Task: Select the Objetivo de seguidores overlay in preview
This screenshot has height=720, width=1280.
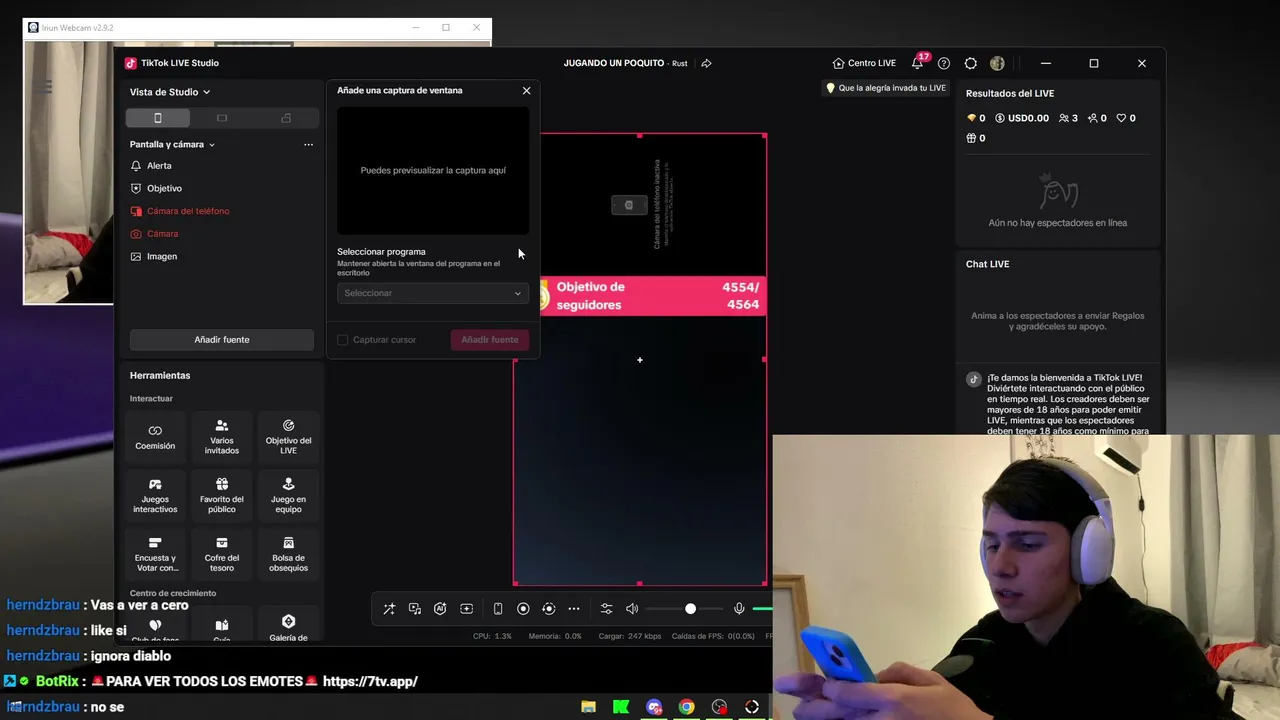Action: click(651, 296)
